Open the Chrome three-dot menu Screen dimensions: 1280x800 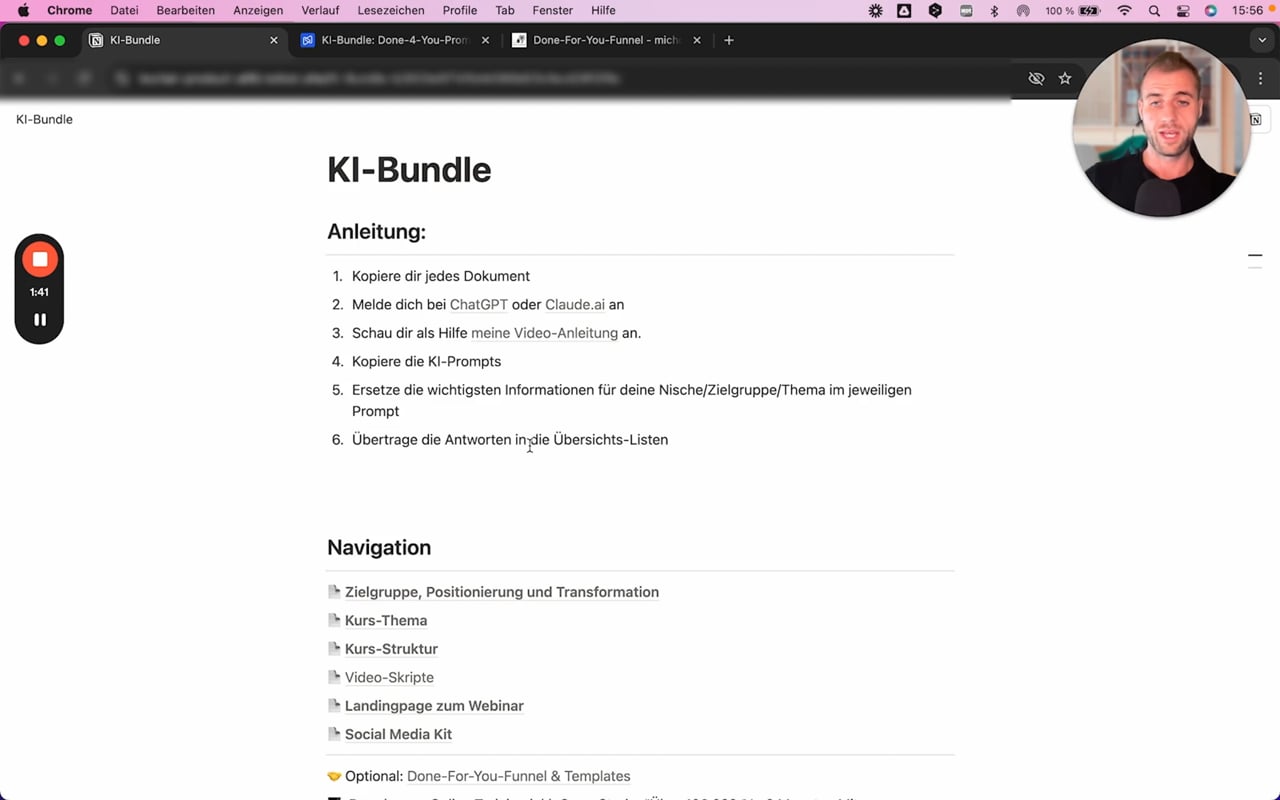1260,78
